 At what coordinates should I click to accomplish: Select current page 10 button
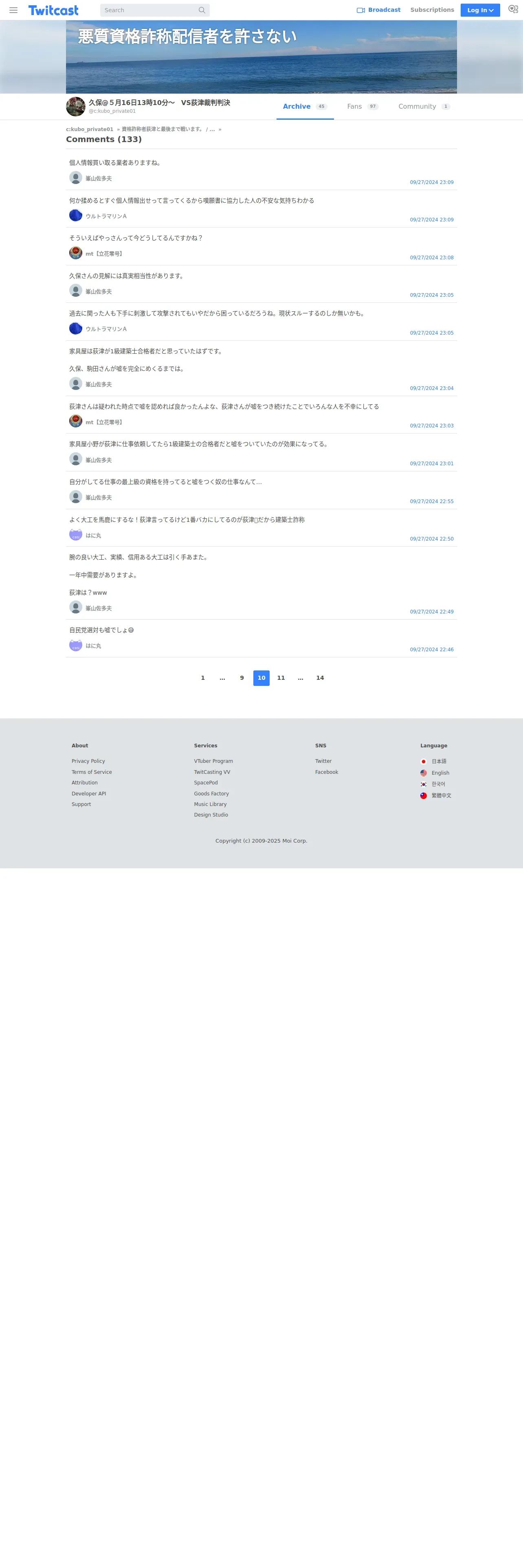(x=261, y=678)
